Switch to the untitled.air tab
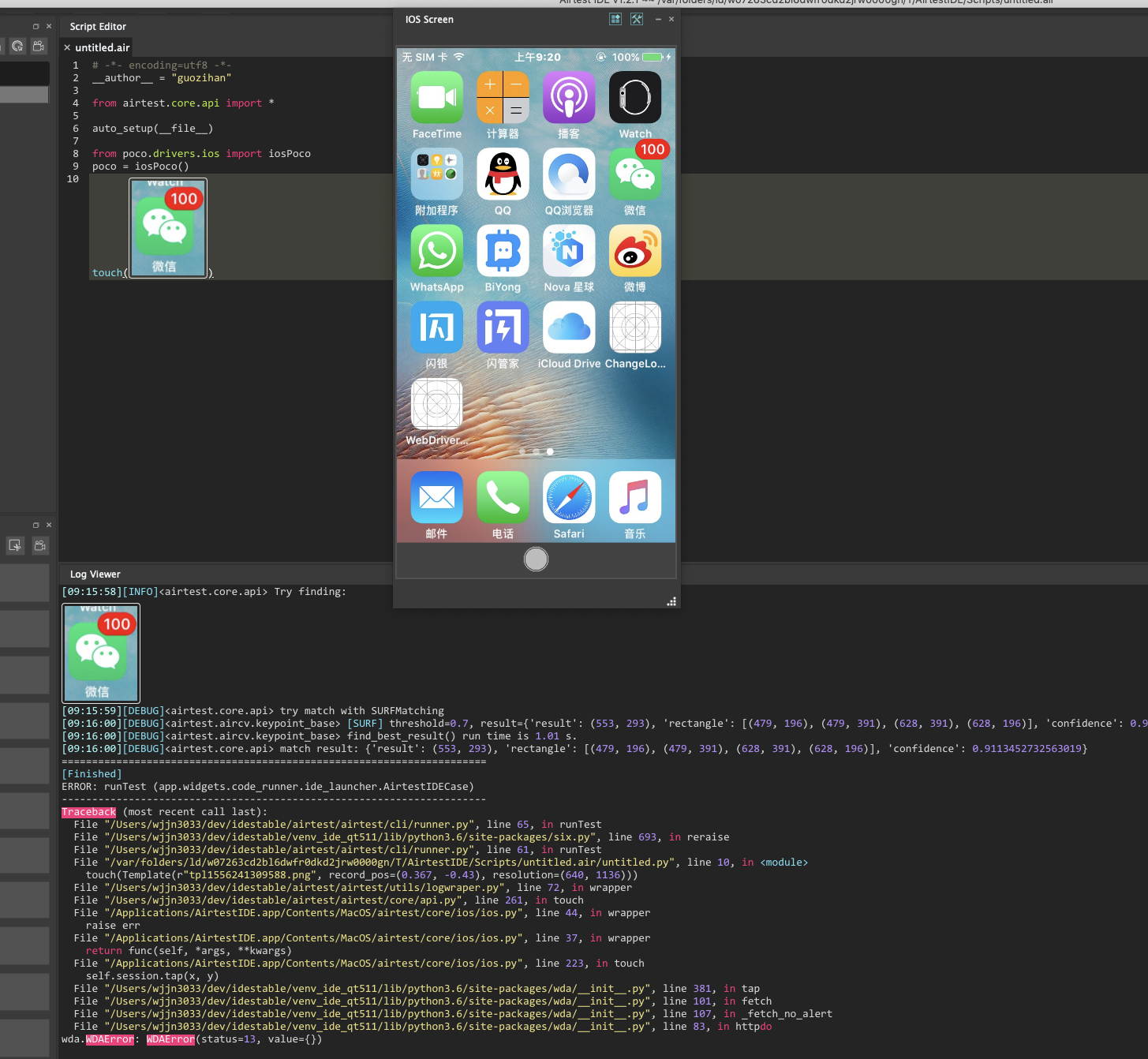The width and height of the screenshot is (1148, 1059). 101,47
